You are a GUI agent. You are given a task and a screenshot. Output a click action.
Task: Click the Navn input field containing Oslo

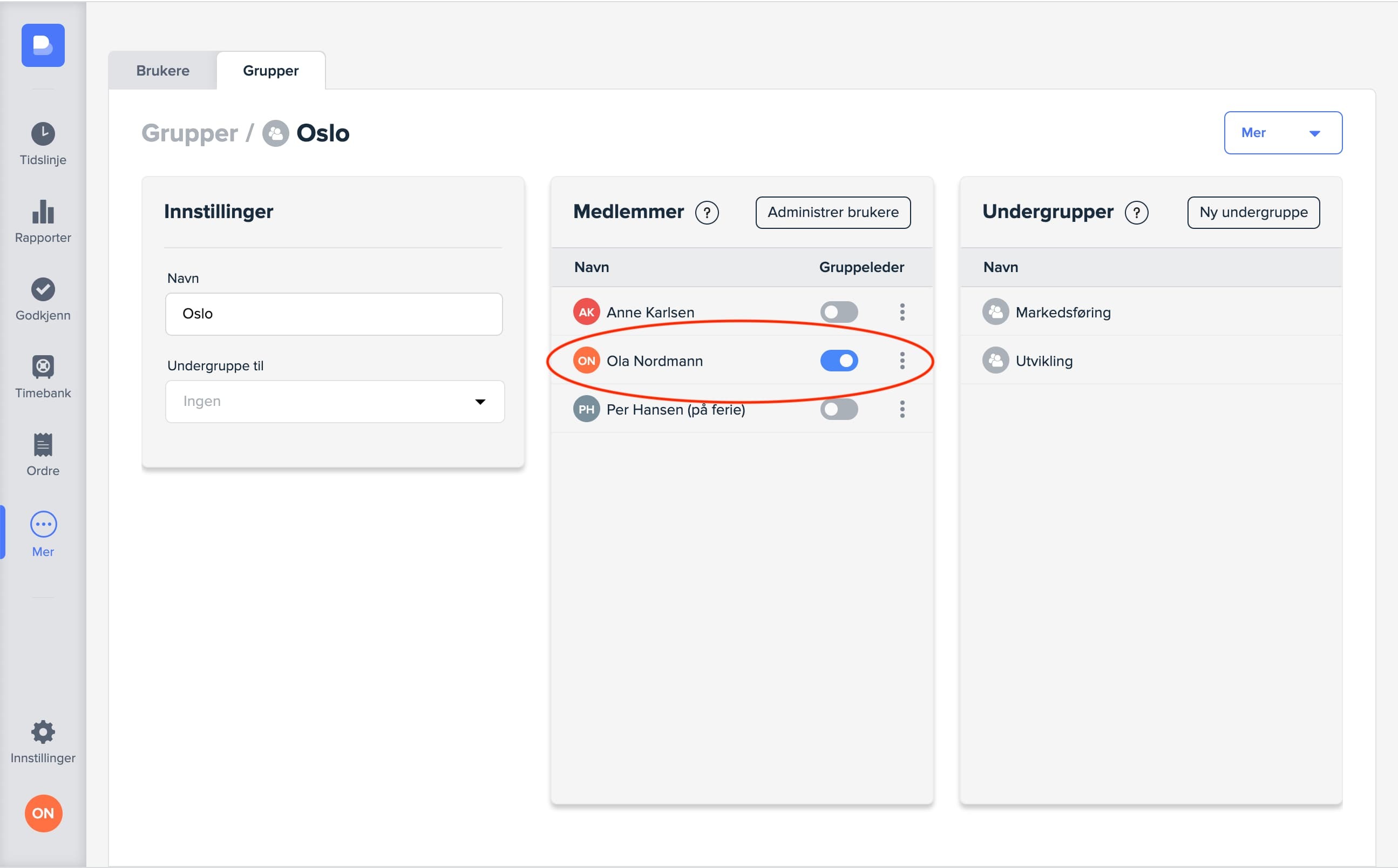[334, 314]
